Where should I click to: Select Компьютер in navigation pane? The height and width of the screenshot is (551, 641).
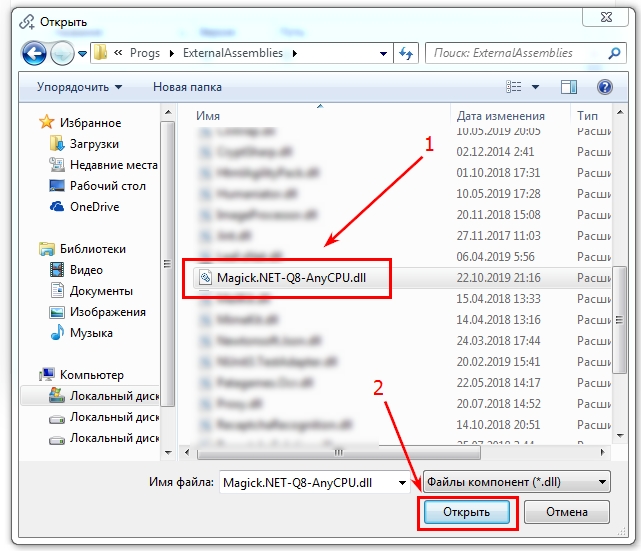coord(92,375)
